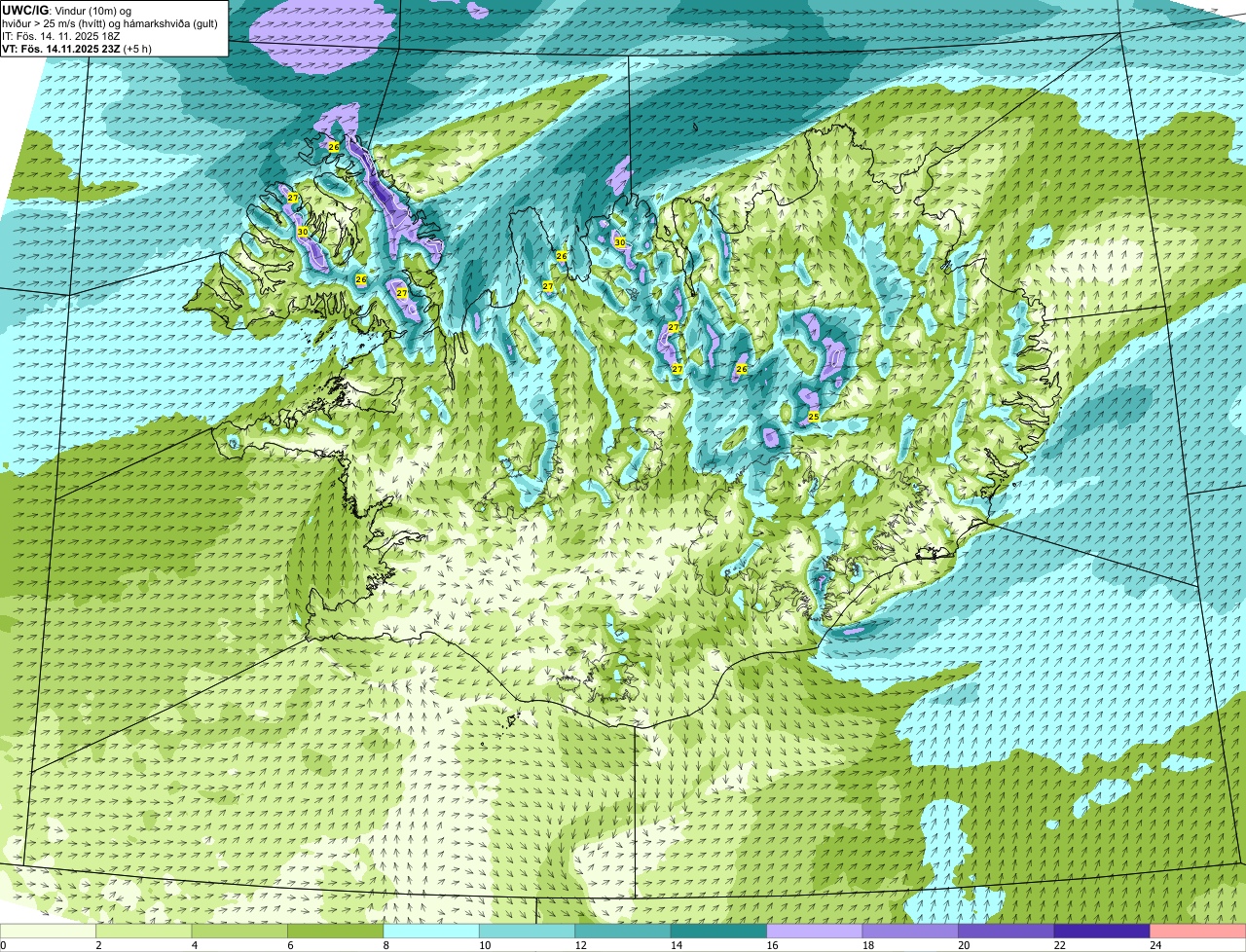Image resolution: width=1246 pixels, height=952 pixels.
Task: Click the "UWC/IG: Vindur (10m) og" title line
Action: click(x=66, y=10)
